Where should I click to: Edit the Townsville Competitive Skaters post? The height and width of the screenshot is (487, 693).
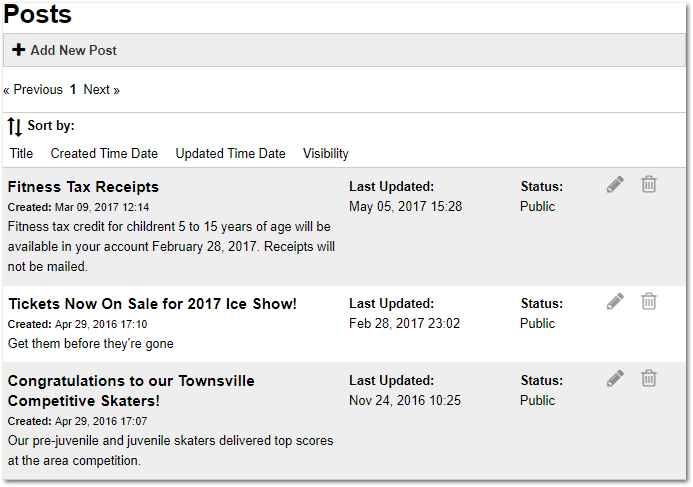(615, 378)
